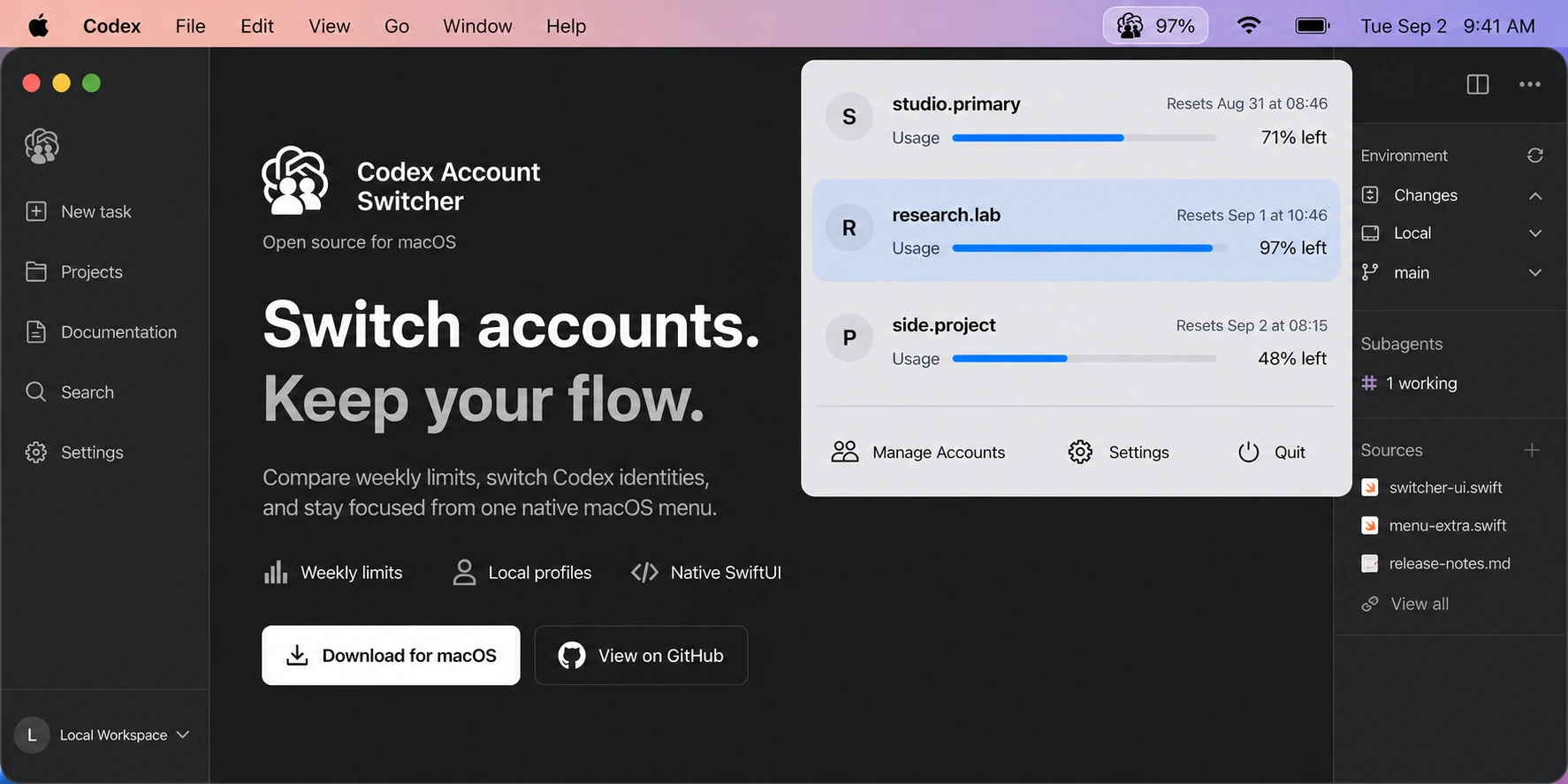Click the Local profiles person icon
Screen dimensions: 1568x784
pos(464,572)
